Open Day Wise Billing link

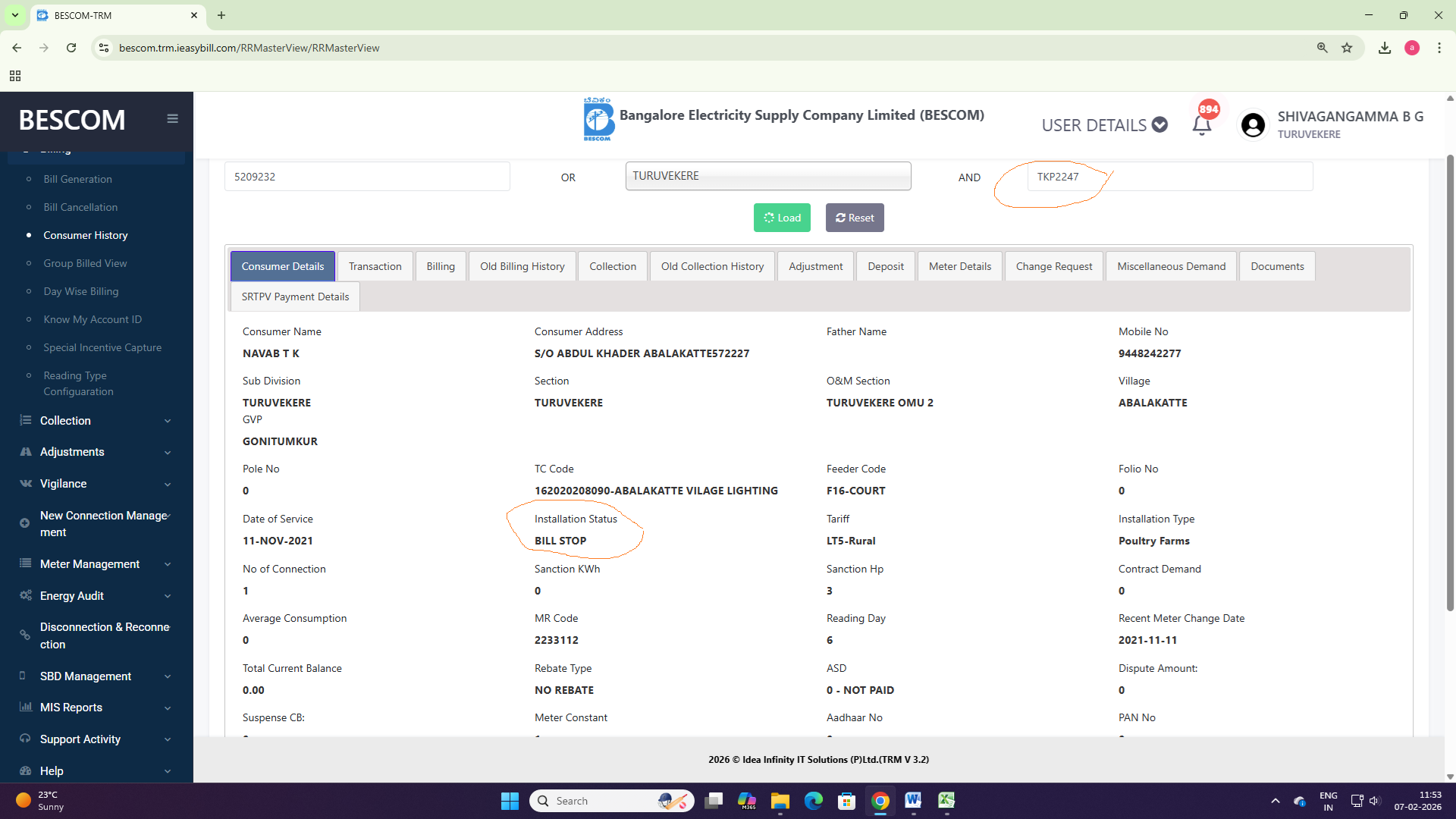[x=81, y=291]
